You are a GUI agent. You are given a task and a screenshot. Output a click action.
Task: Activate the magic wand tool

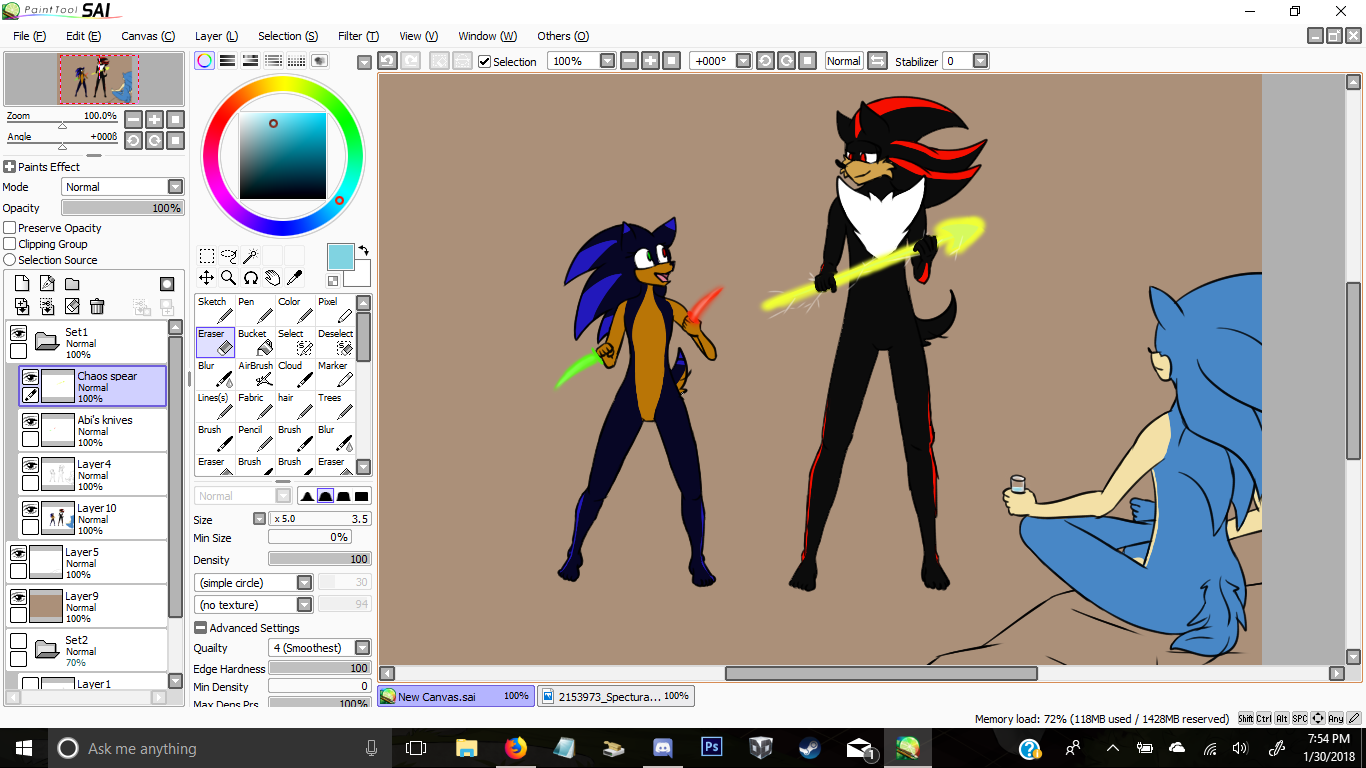[x=250, y=256]
